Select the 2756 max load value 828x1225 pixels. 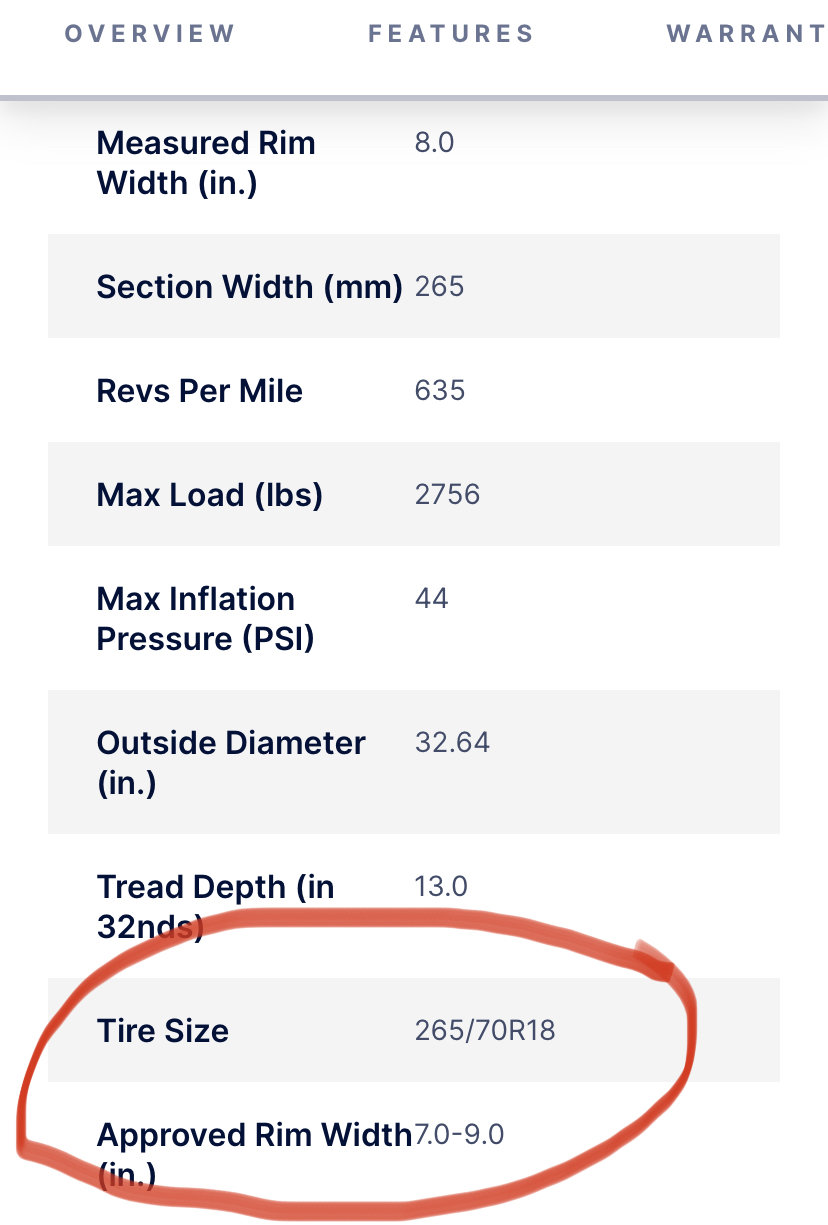[447, 495]
